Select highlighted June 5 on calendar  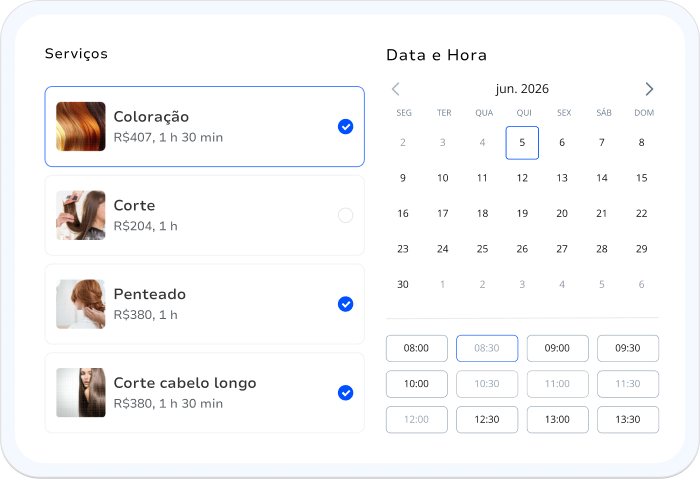coord(522,143)
